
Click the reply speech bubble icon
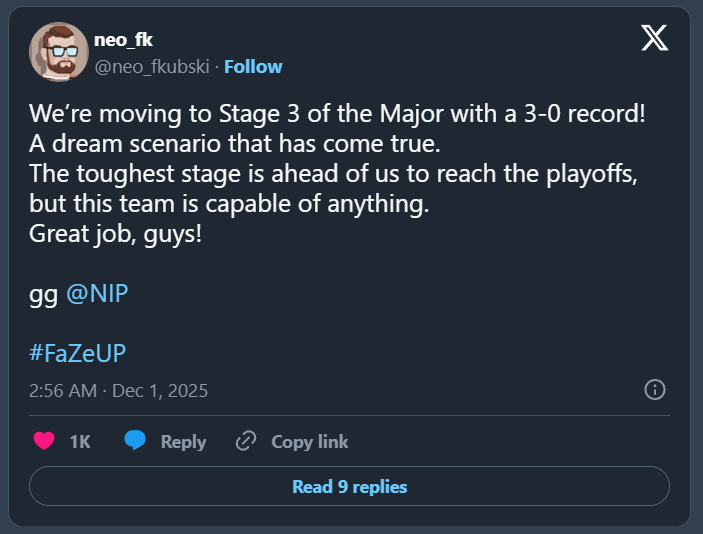tap(136, 442)
